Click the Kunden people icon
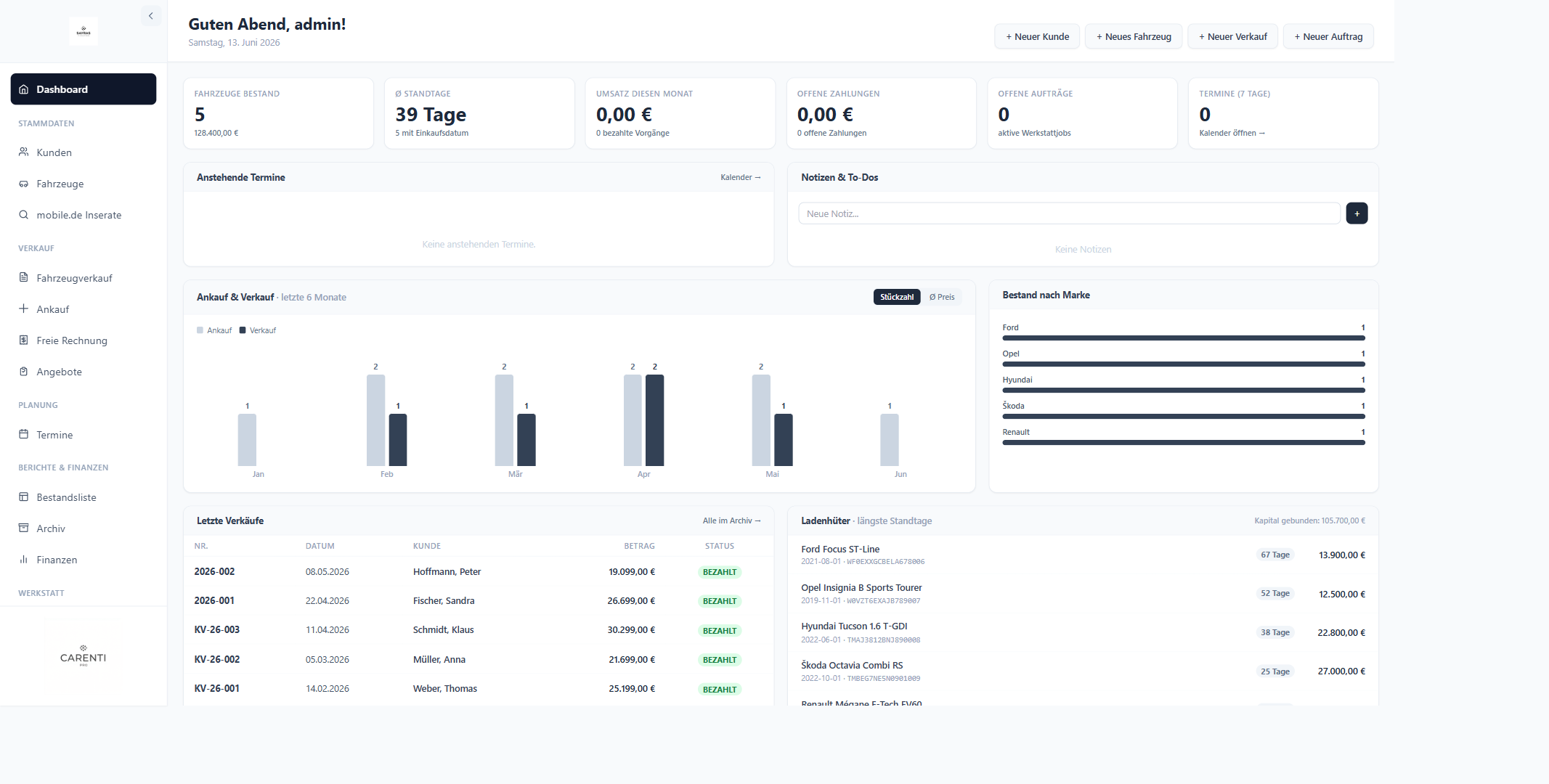Viewport: 1549px width, 784px height. pos(24,152)
